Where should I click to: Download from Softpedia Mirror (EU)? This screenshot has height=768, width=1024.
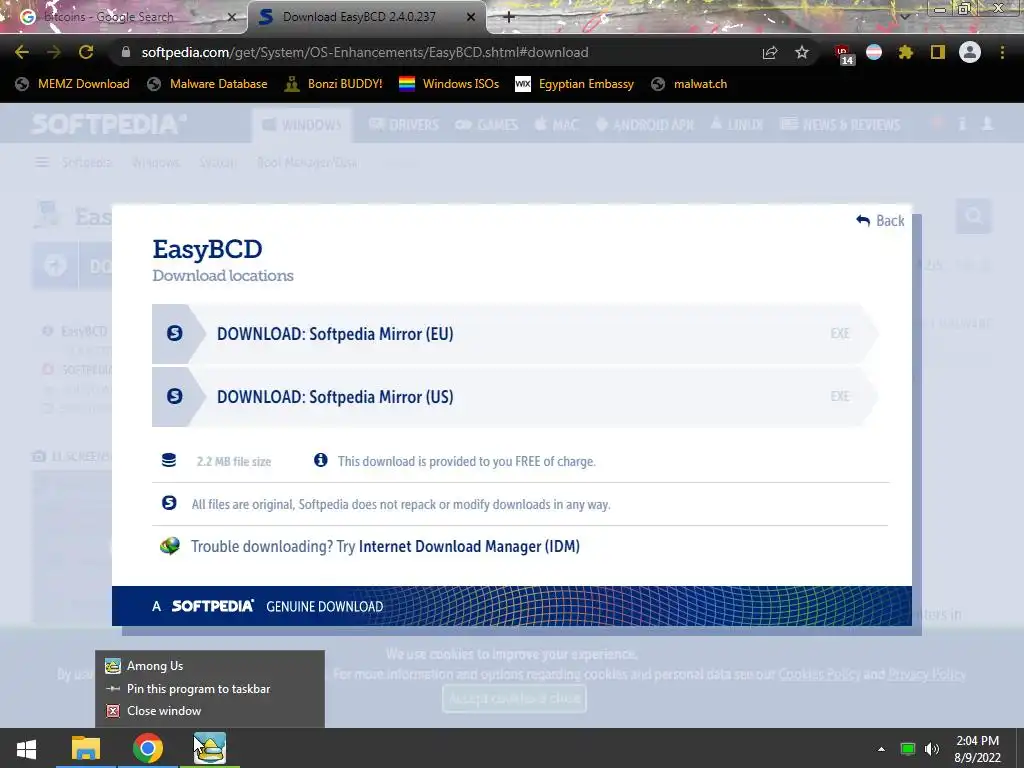514,334
